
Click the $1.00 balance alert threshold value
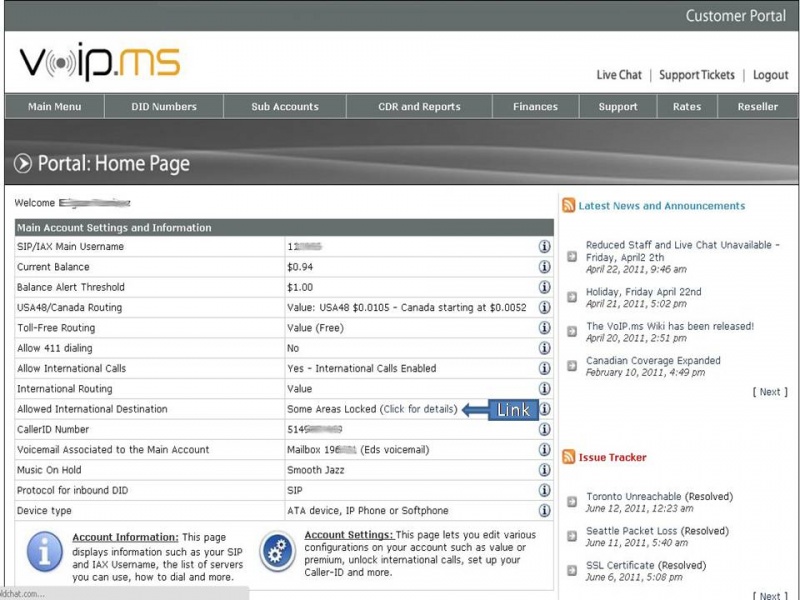[300, 287]
